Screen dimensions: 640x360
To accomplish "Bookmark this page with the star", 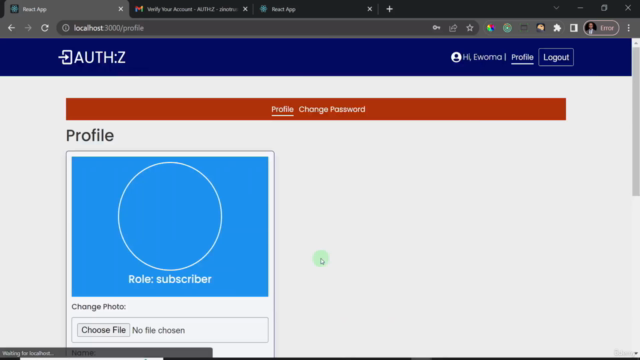I will click(470, 28).
